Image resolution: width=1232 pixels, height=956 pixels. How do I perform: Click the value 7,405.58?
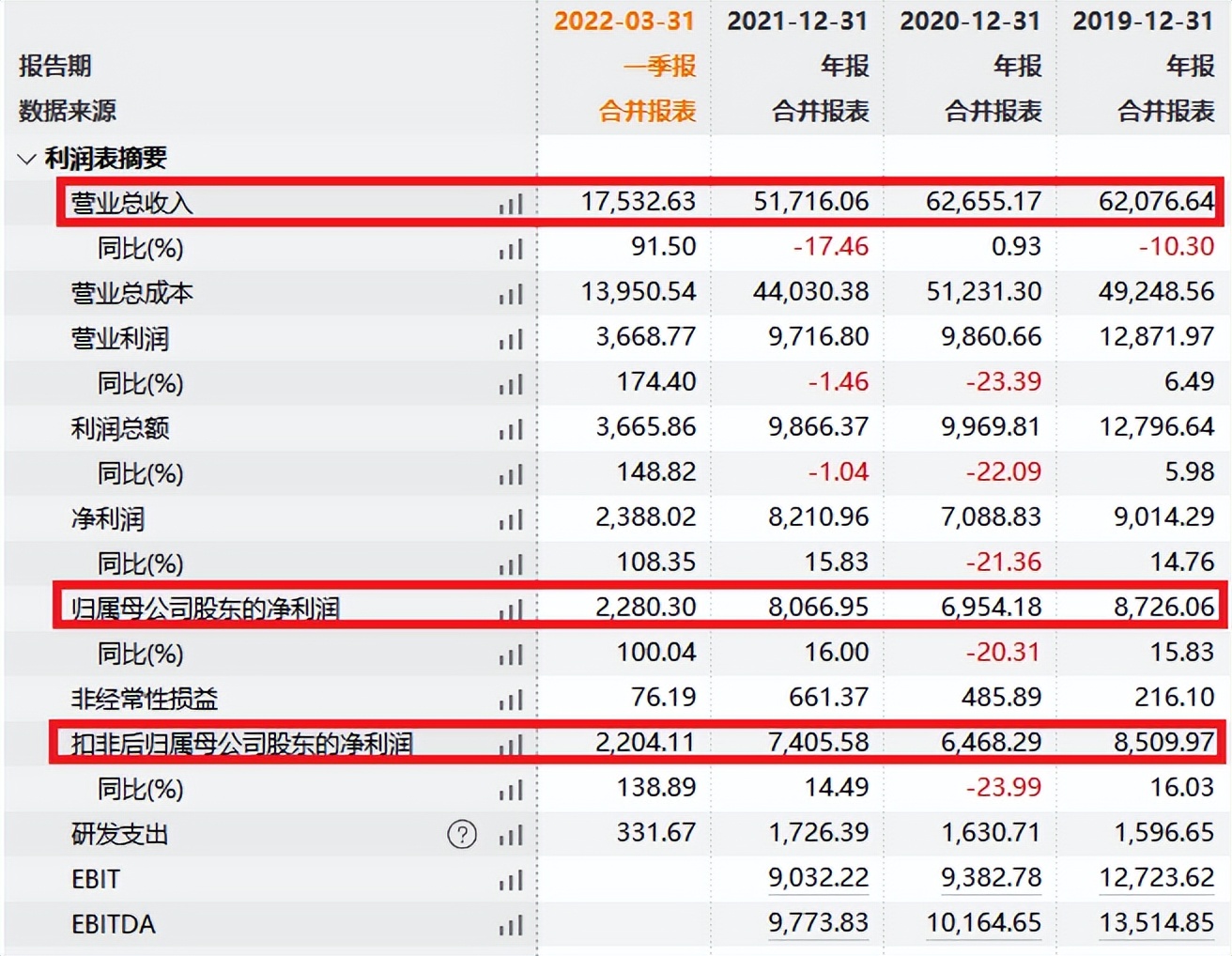818,743
